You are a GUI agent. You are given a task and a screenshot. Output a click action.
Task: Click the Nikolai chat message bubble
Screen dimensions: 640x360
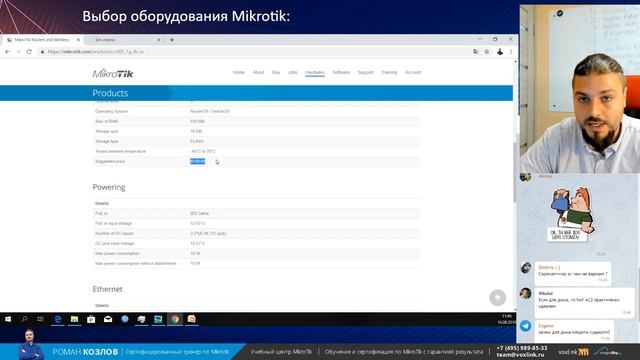tap(584, 303)
